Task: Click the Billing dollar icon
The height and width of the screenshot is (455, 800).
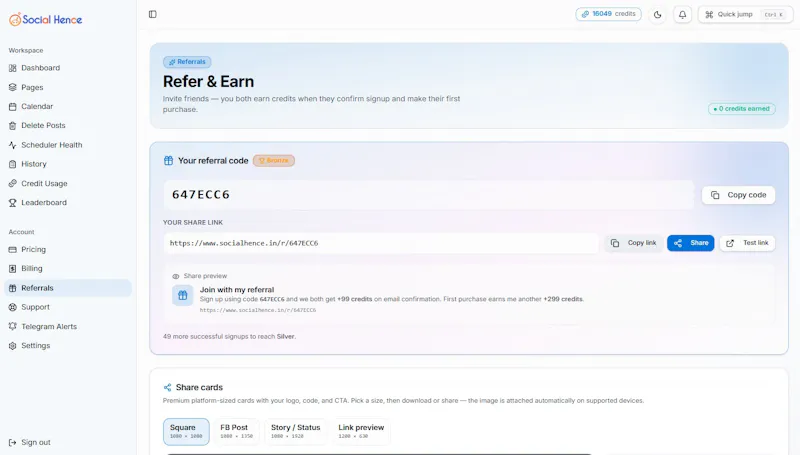Action: click(13, 268)
